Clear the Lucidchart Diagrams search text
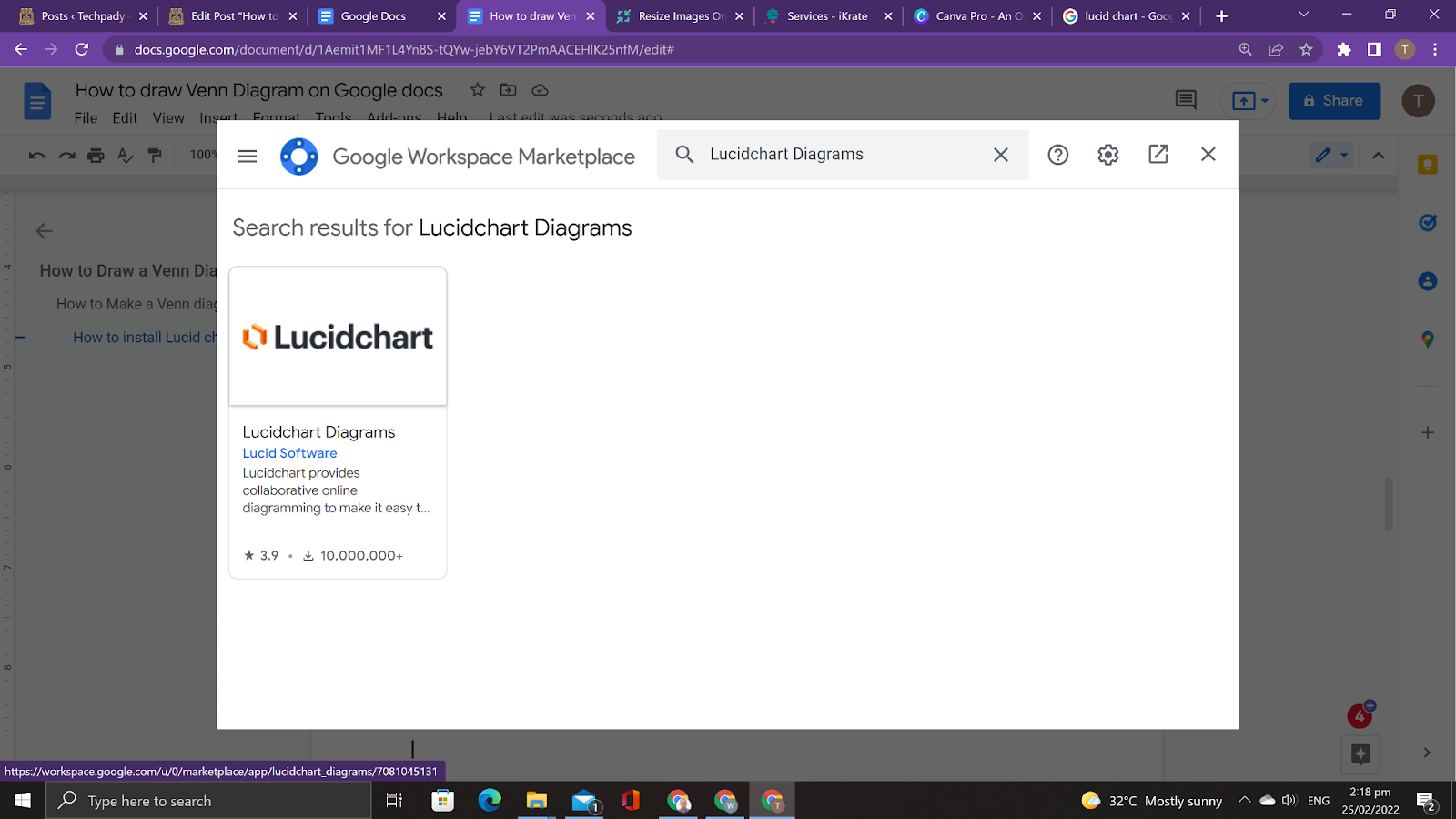Screen dimensions: 1456x819 coord(1001,155)
